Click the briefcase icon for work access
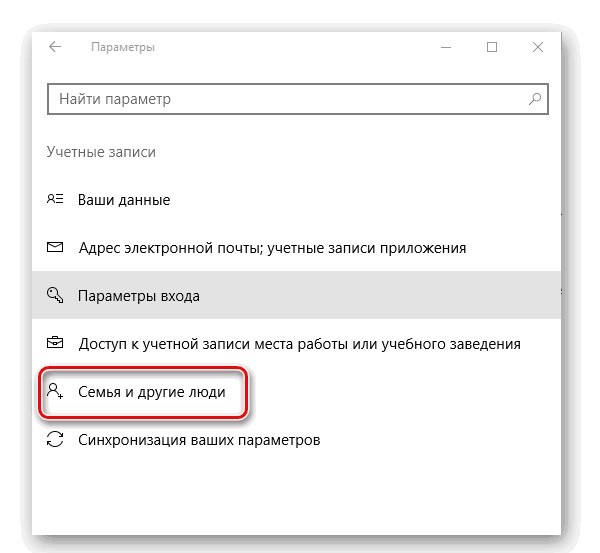This screenshot has height=553, width=600. point(55,343)
